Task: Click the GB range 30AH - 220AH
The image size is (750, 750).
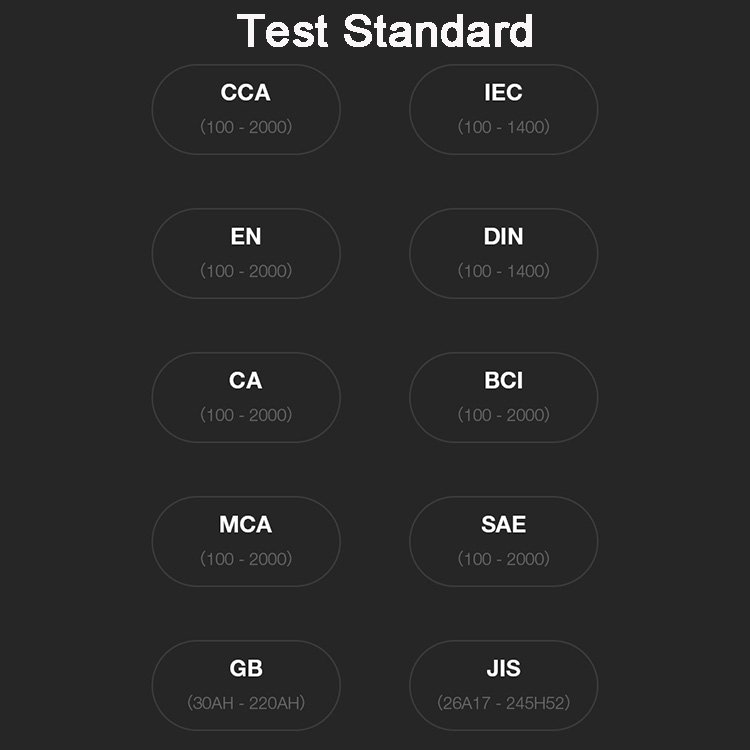Action: pyautogui.click(x=246, y=703)
